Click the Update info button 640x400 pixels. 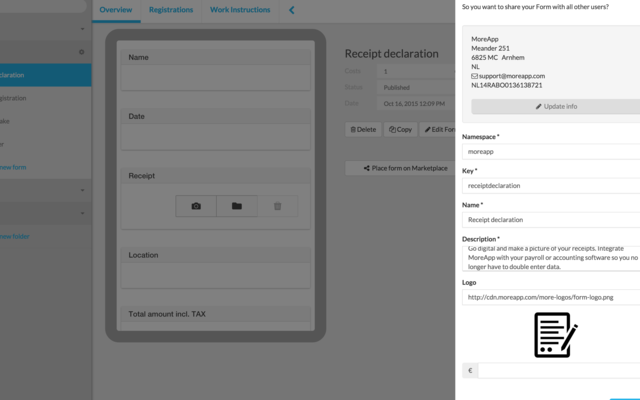[x=556, y=107]
